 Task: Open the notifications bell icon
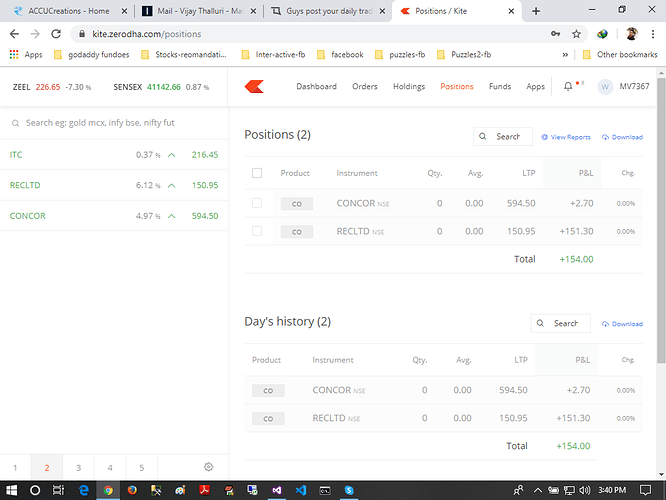point(568,86)
